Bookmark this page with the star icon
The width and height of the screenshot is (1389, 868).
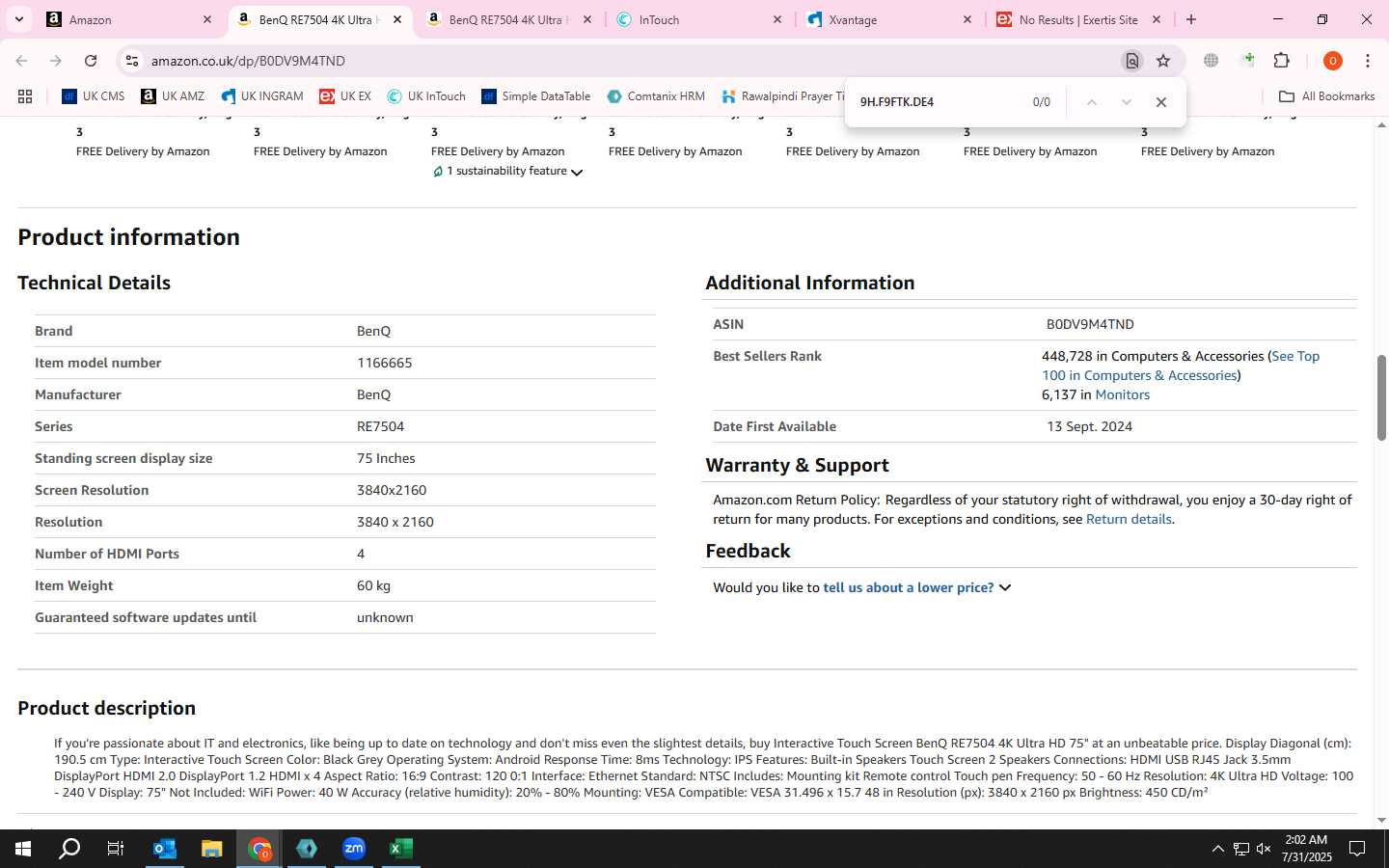pyautogui.click(x=1163, y=61)
